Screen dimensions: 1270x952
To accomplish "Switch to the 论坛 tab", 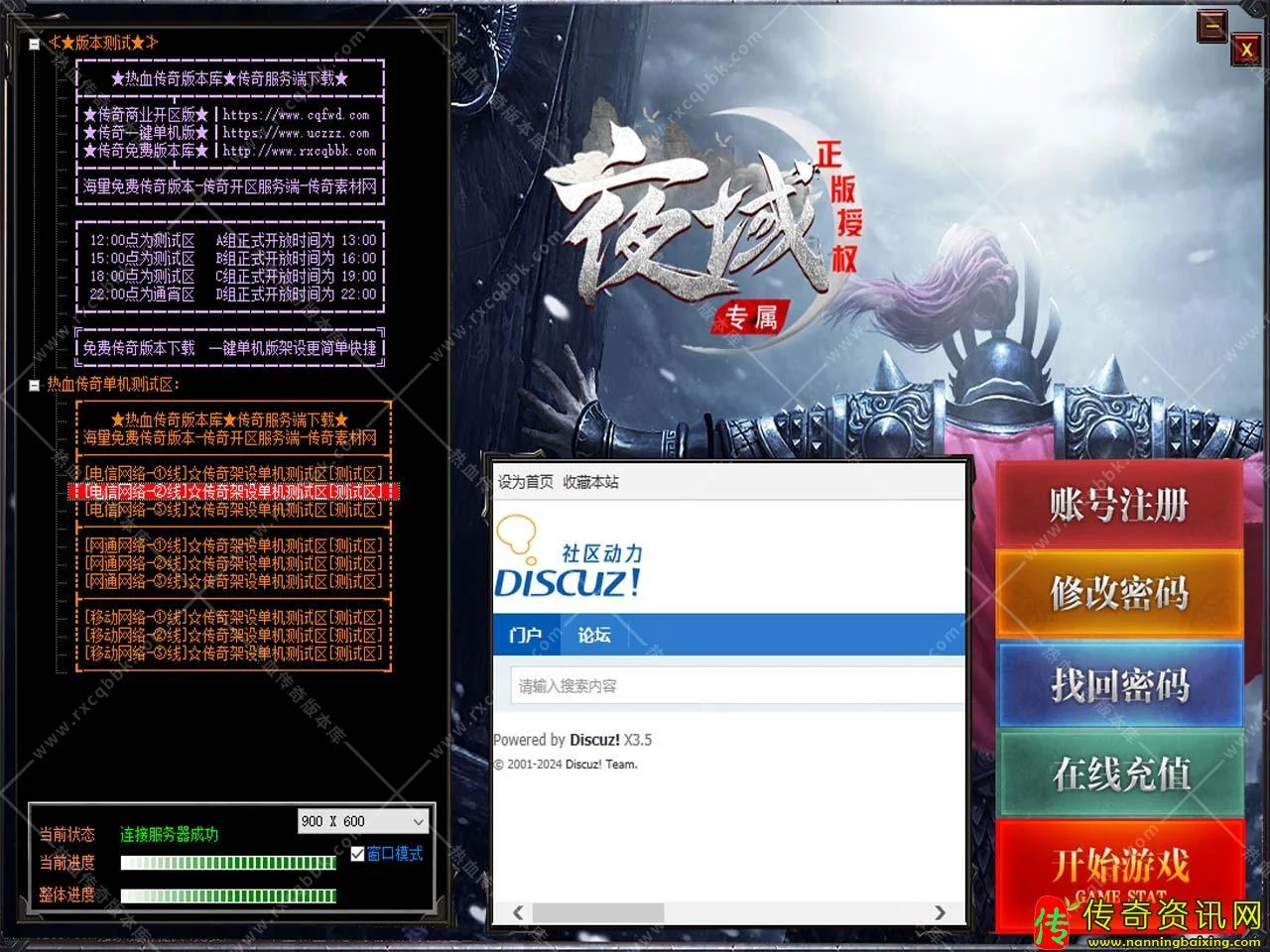I will point(594,635).
